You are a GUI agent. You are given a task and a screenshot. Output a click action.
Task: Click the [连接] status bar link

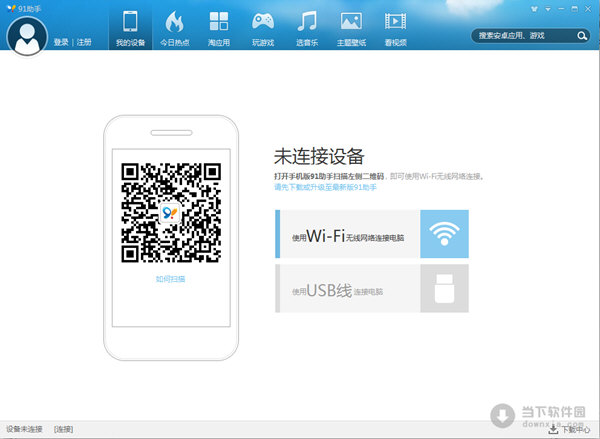64,429
